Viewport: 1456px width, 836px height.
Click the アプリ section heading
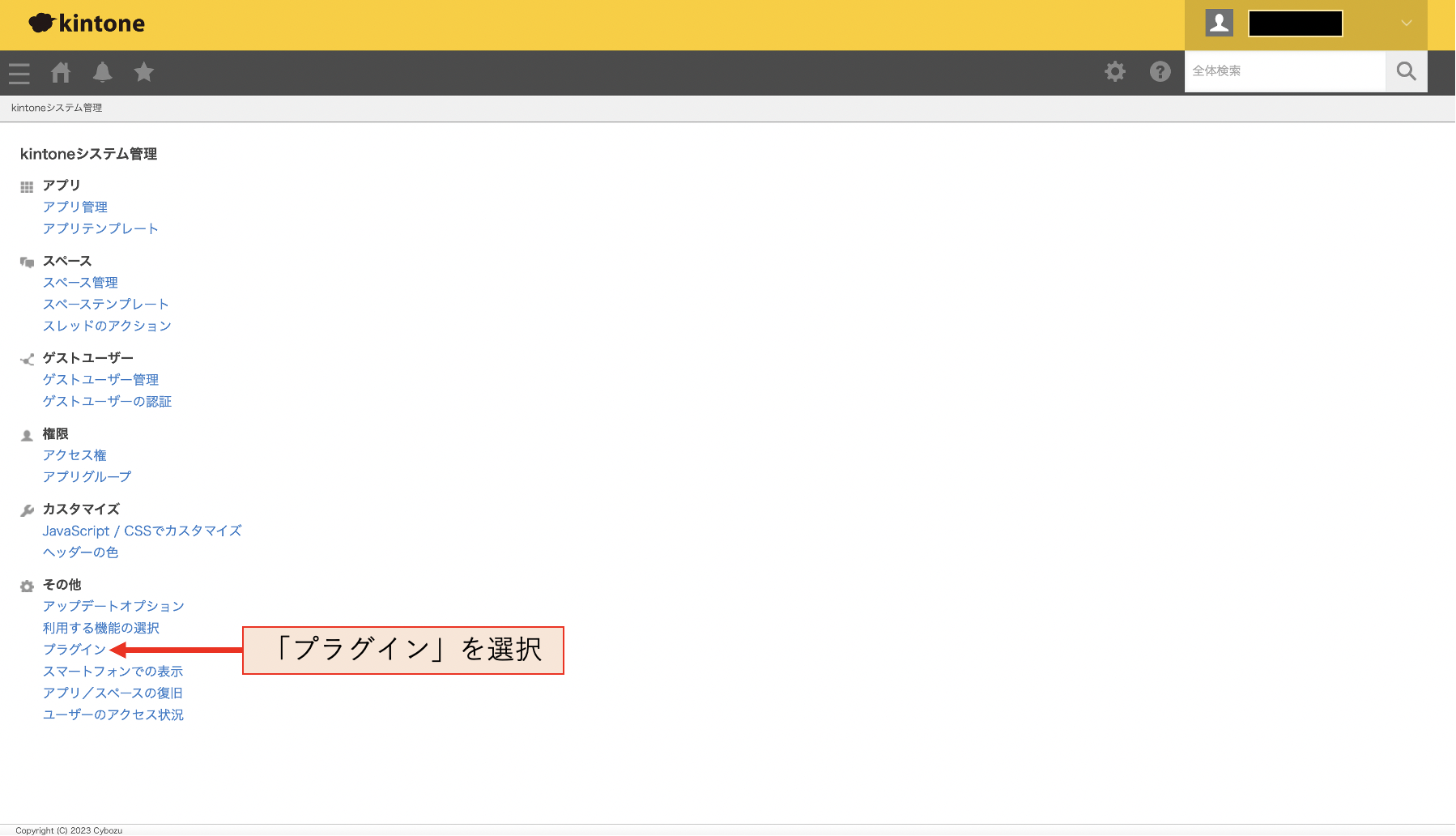62,186
